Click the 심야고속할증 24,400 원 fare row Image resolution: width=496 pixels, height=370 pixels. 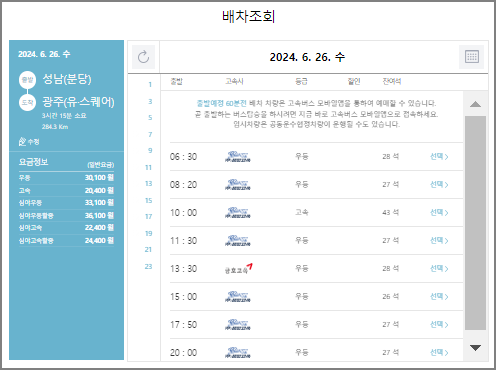click(66, 241)
